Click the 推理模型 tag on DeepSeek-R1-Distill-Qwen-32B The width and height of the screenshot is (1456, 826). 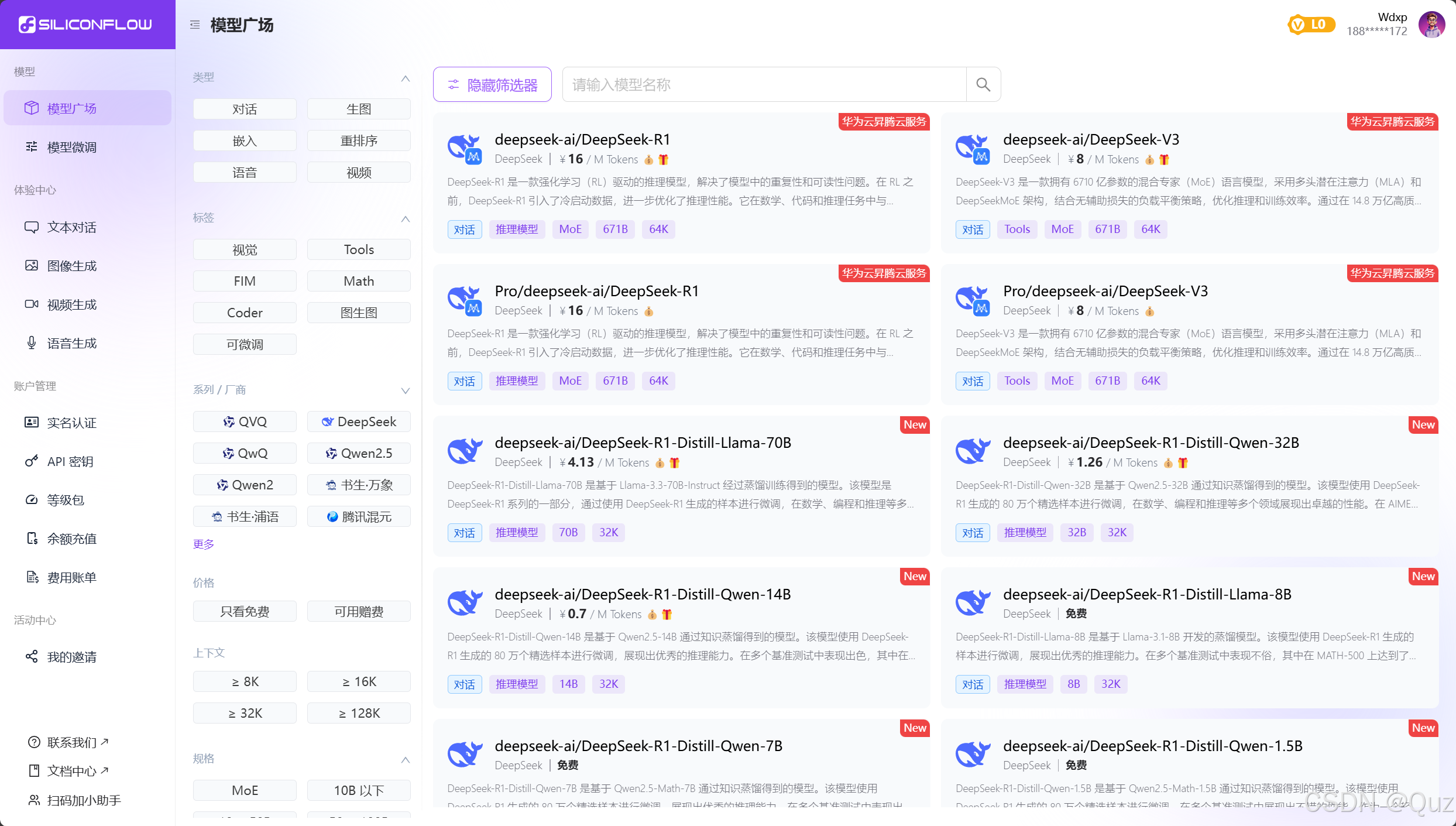[x=1025, y=532]
